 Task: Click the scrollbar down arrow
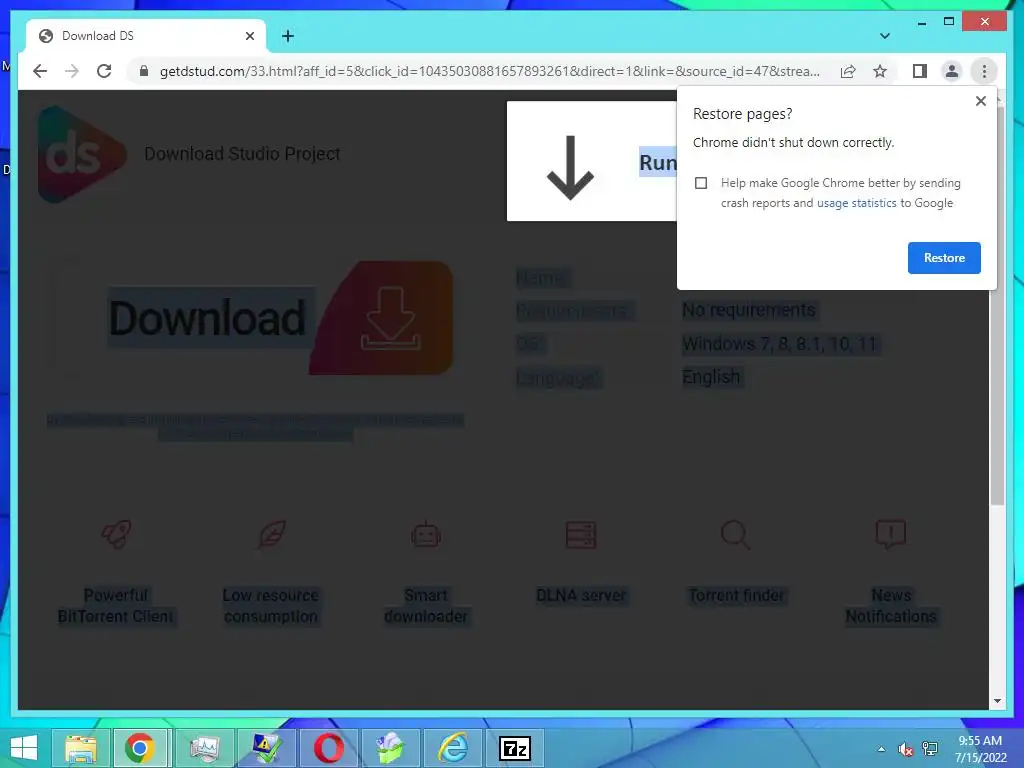click(x=997, y=701)
